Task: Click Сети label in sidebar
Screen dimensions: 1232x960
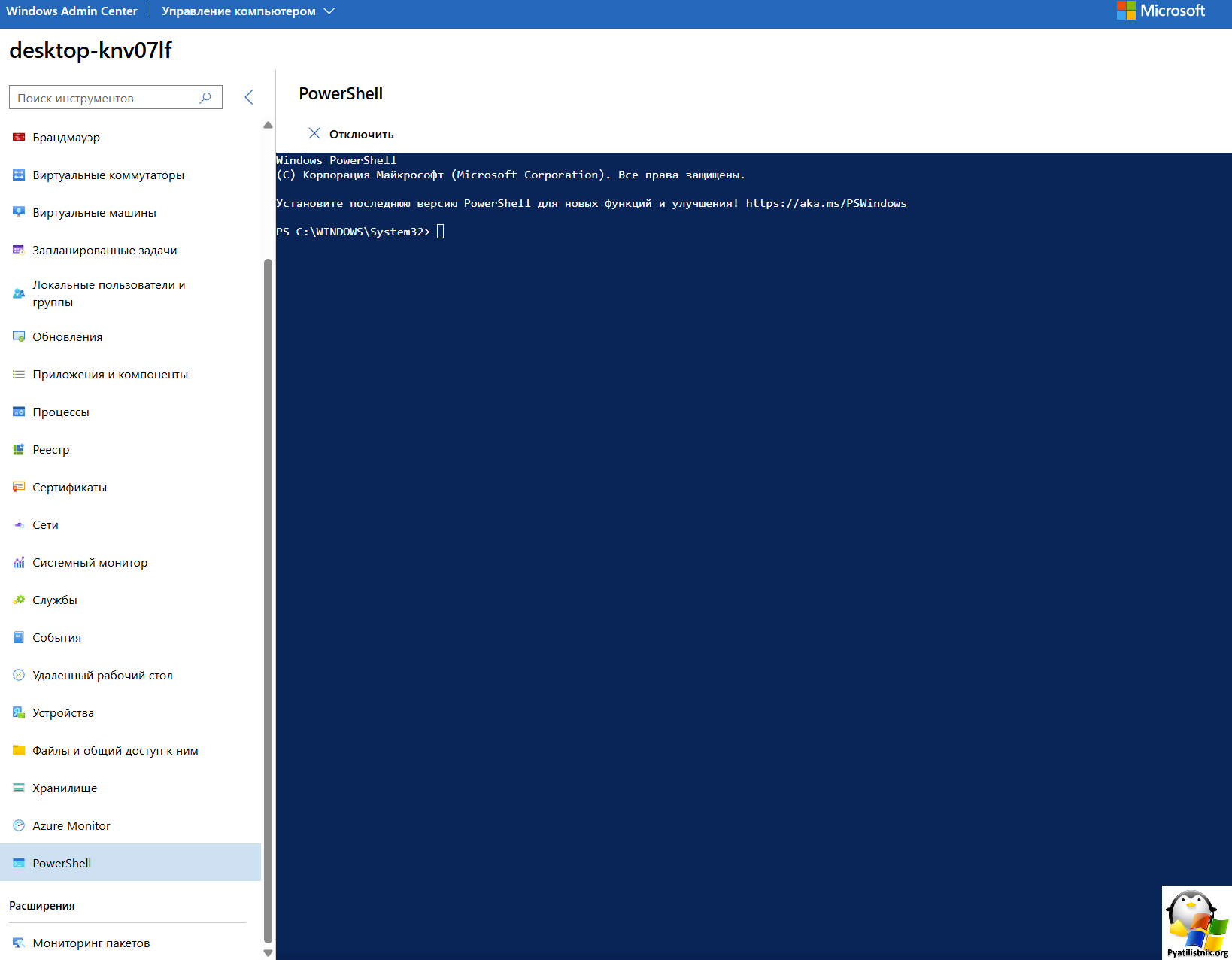Action: point(45,524)
